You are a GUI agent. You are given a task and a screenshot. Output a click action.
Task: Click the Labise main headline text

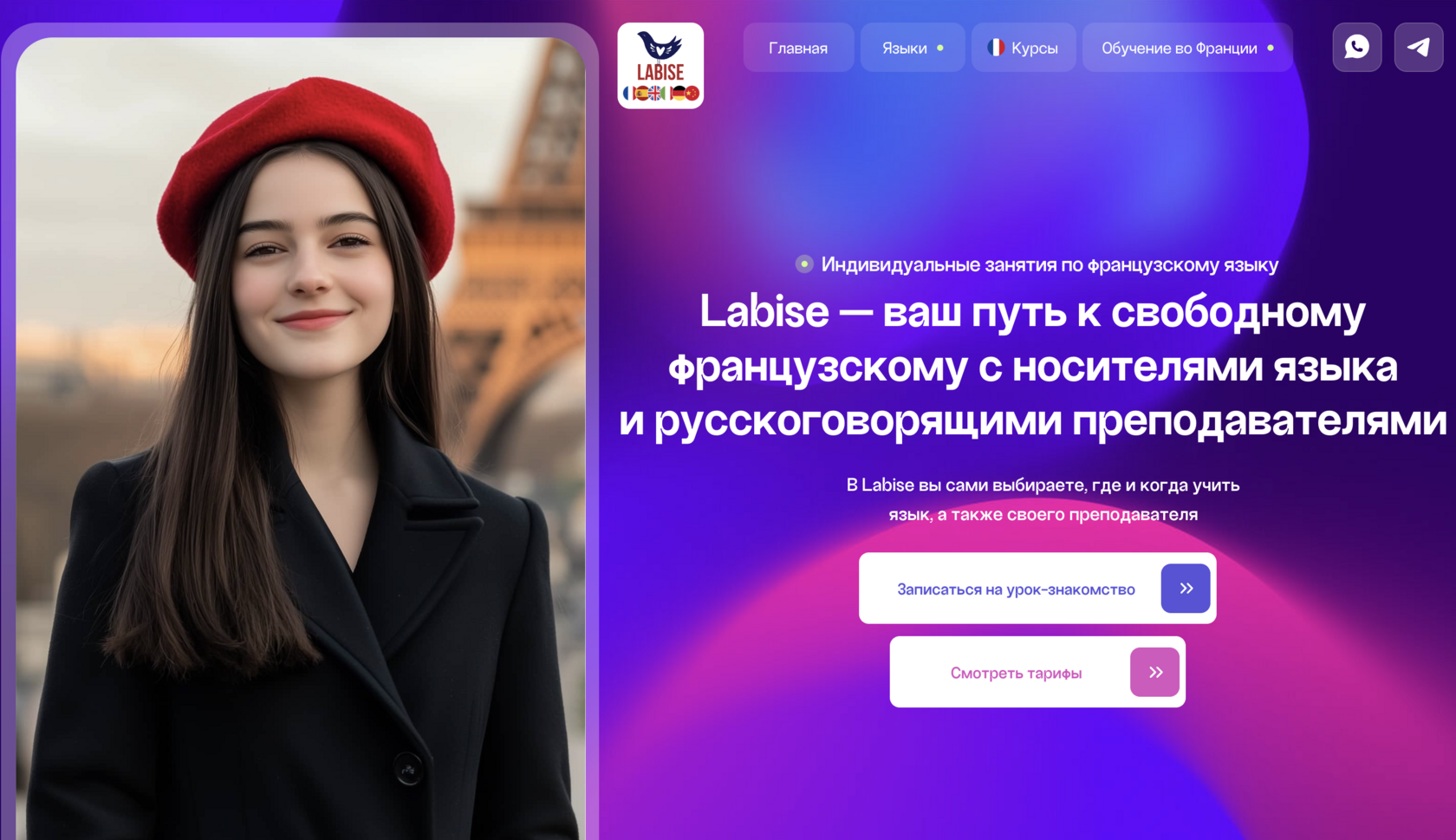click(x=1032, y=366)
